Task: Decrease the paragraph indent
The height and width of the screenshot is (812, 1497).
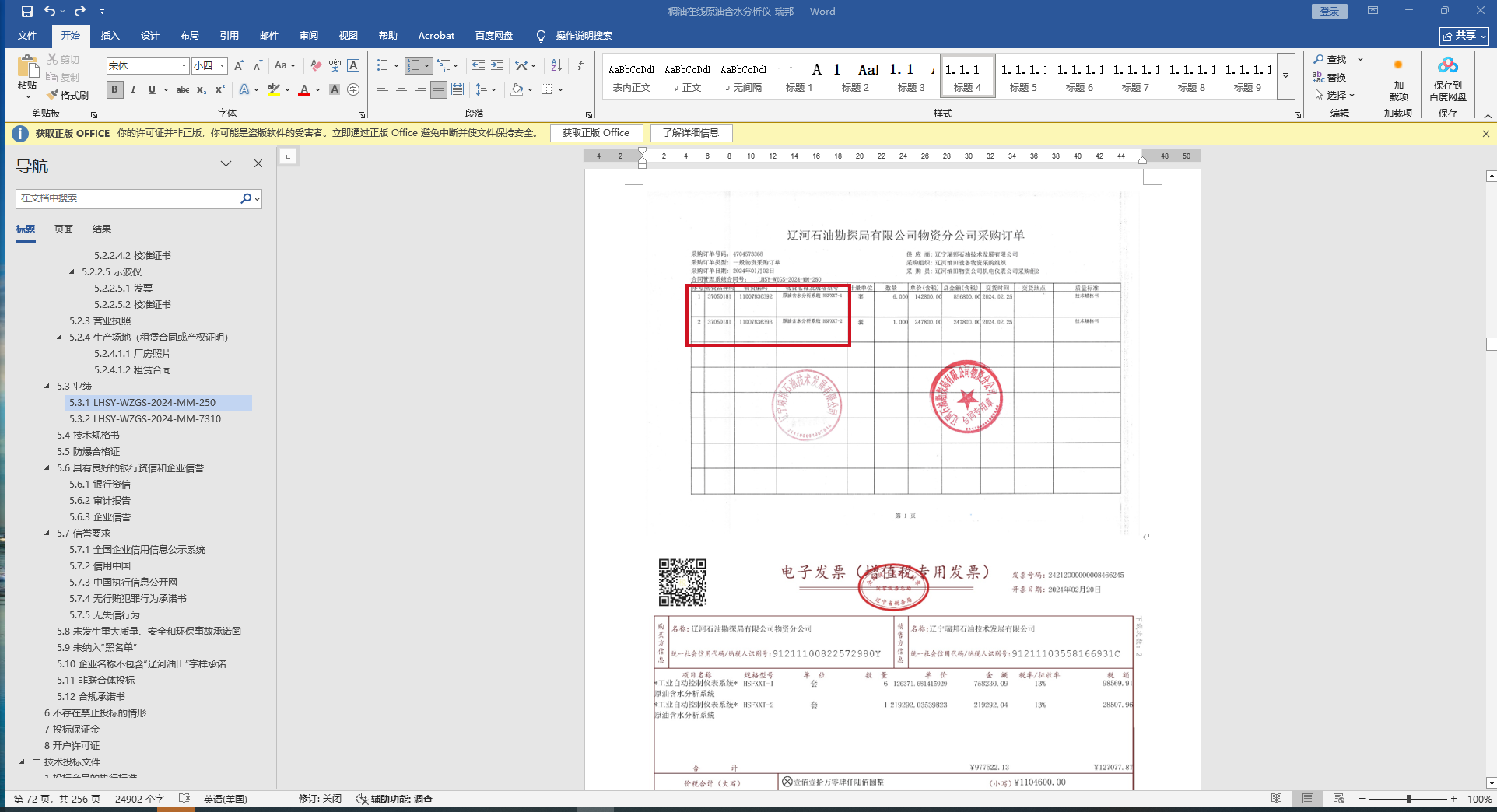Action: (x=478, y=66)
